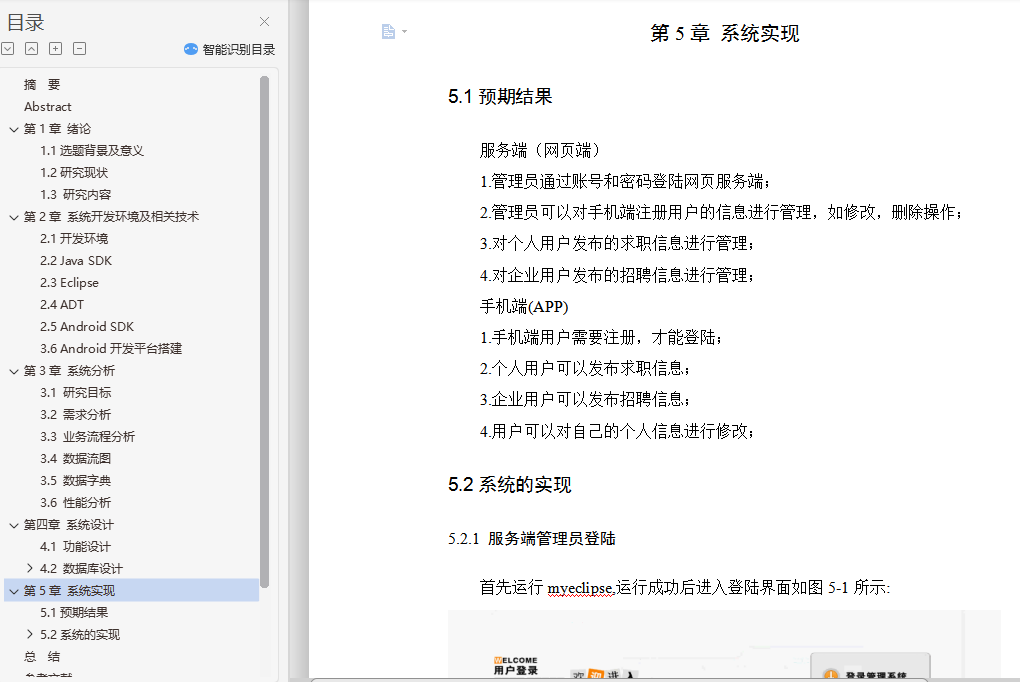Click the 5.1 预期结果 document heading
Screen dimensions: 1020x682
pyautogui.click(x=500, y=97)
